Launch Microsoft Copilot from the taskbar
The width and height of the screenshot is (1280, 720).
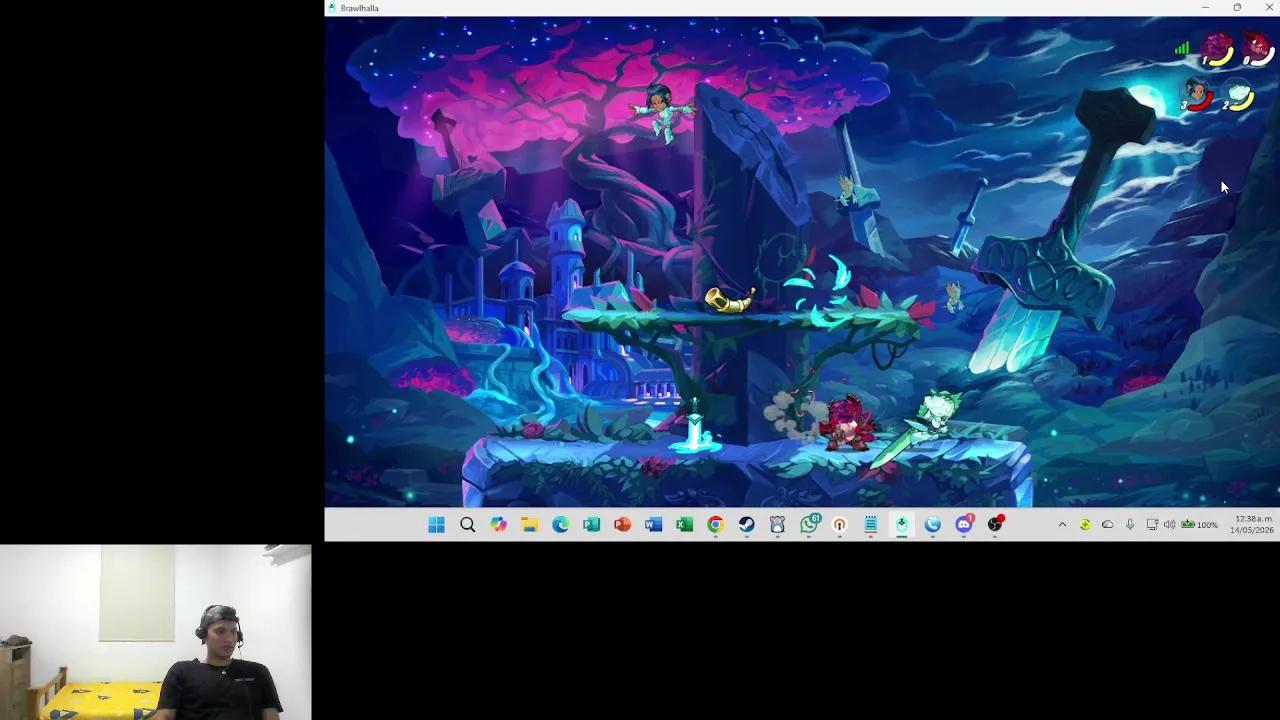[x=498, y=525]
